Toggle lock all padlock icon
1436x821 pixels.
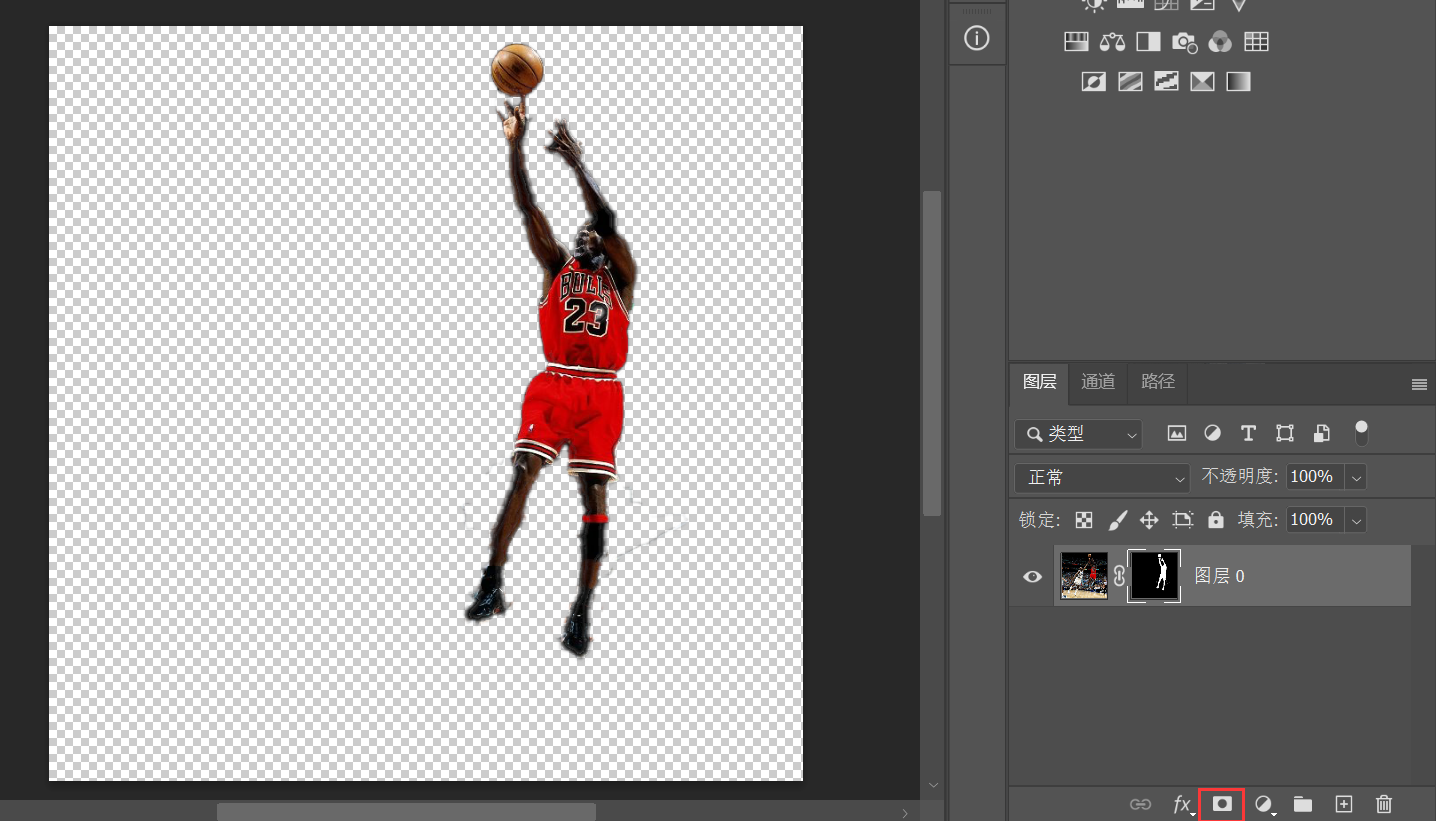1216,520
